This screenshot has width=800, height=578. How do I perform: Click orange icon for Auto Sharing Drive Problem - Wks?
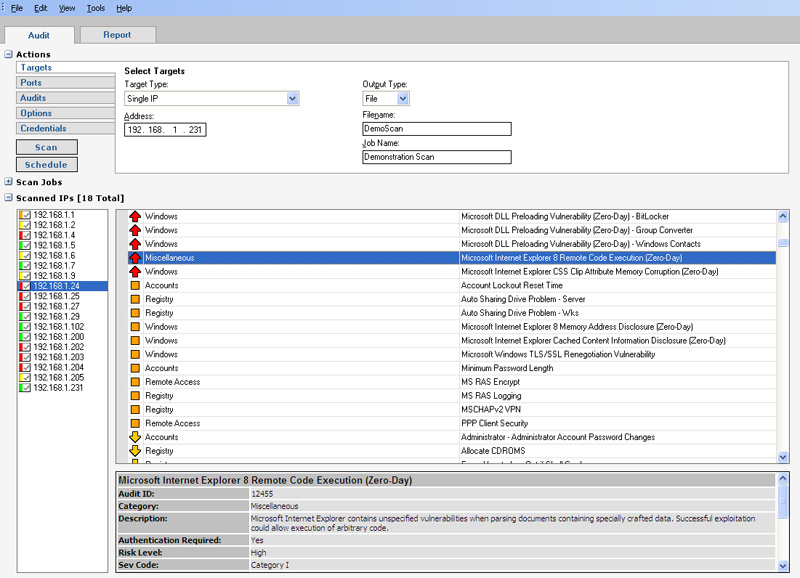pyautogui.click(x=135, y=313)
